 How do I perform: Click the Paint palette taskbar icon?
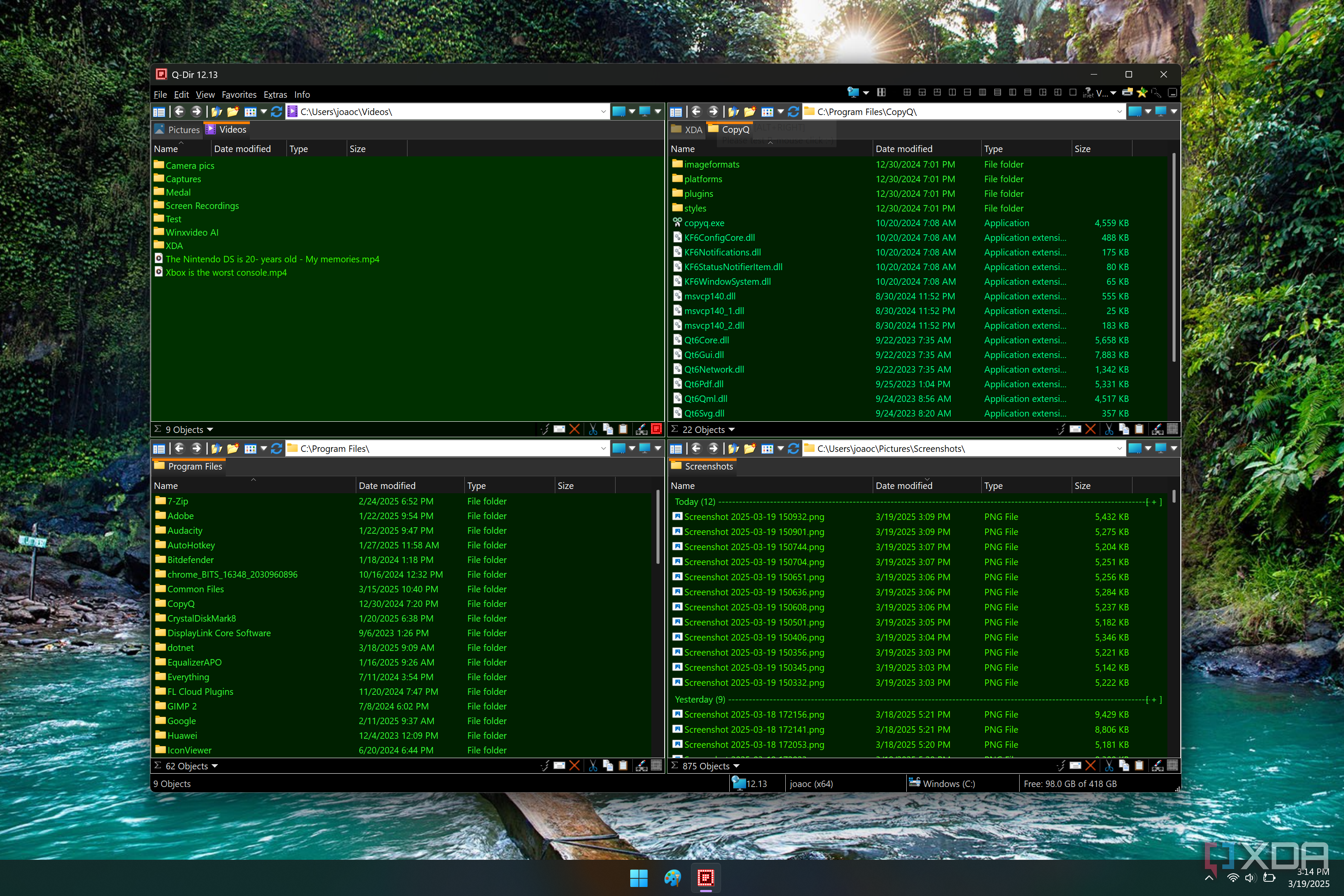pyautogui.click(x=672, y=878)
